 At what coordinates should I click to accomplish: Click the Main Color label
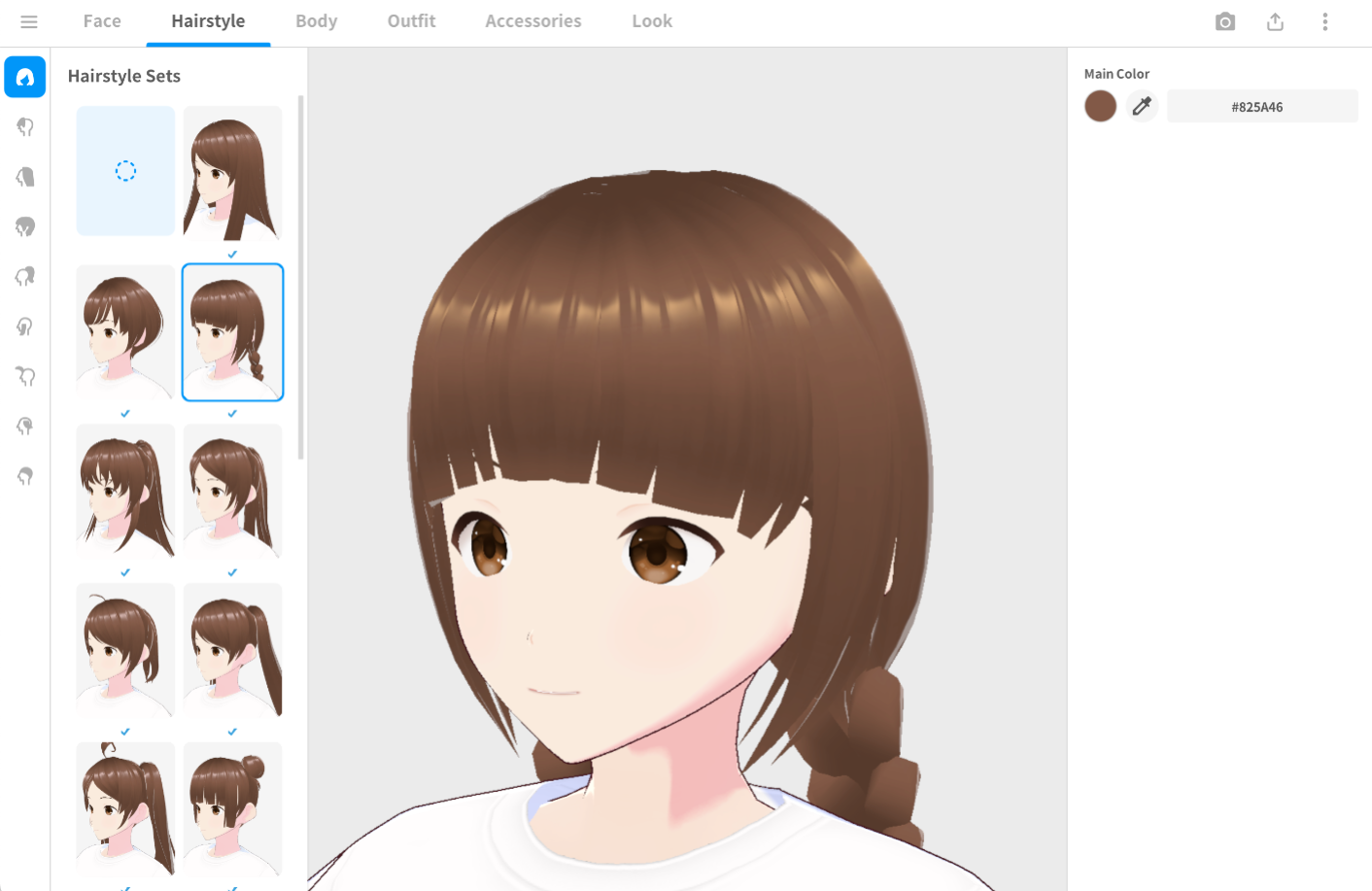point(1116,74)
